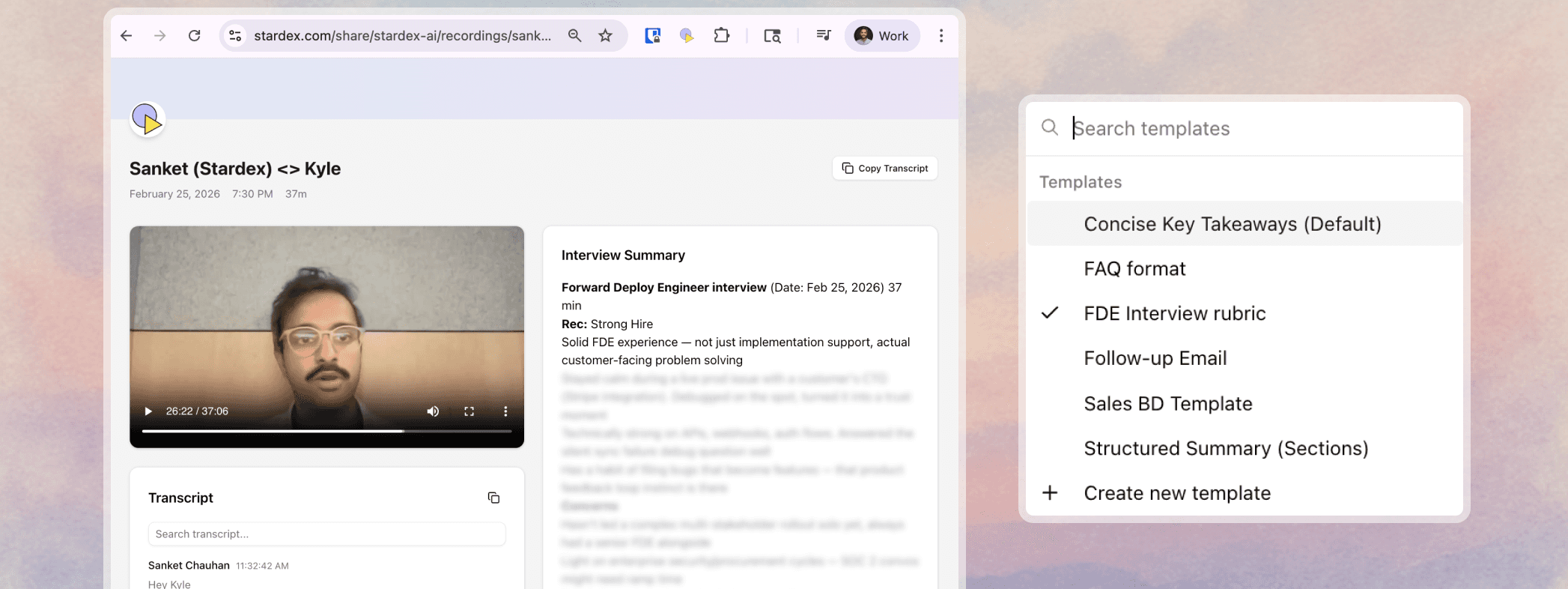
Task: Reload the page with the refresh icon
Action: (194, 36)
